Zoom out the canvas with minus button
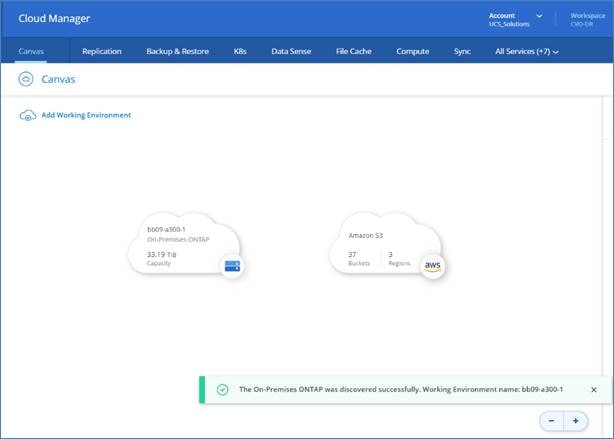 coord(551,421)
